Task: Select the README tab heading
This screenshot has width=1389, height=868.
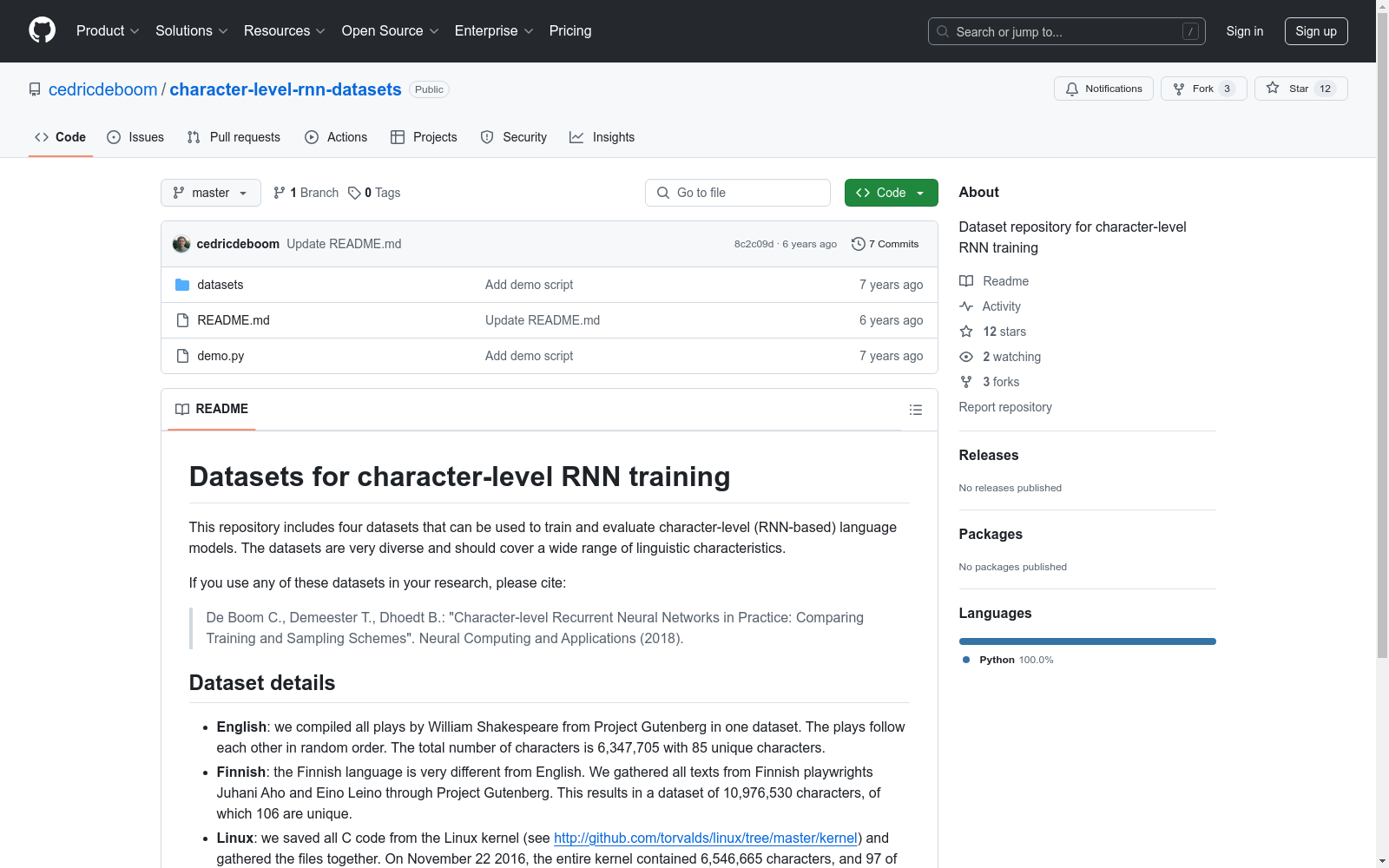Action: (x=212, y=409)
